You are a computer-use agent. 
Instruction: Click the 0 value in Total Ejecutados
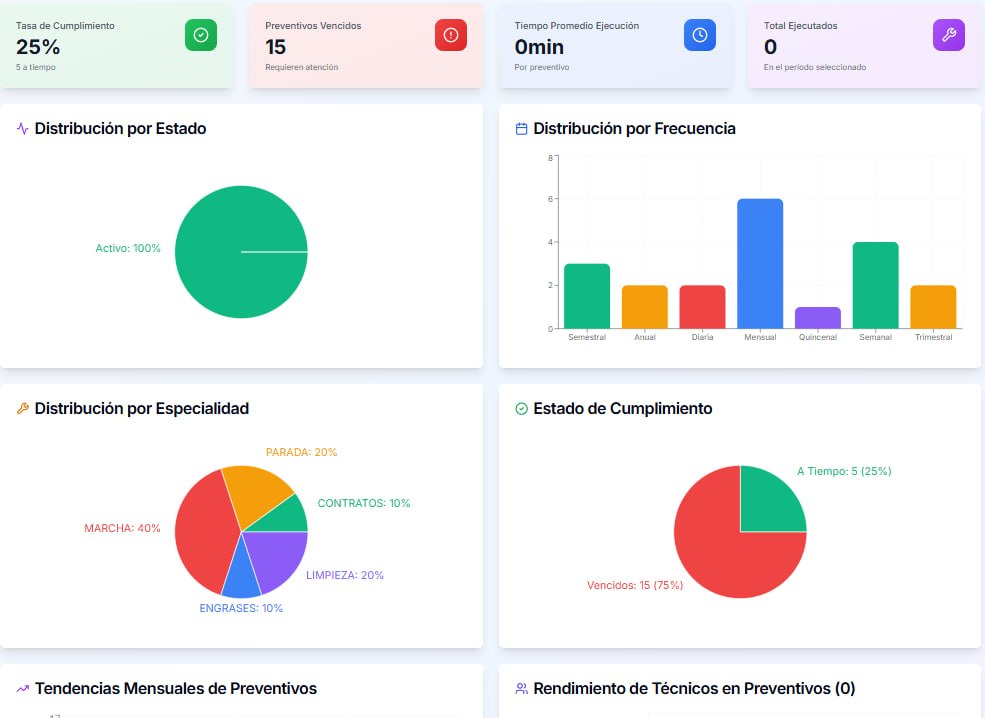click(x=771, y=47)
